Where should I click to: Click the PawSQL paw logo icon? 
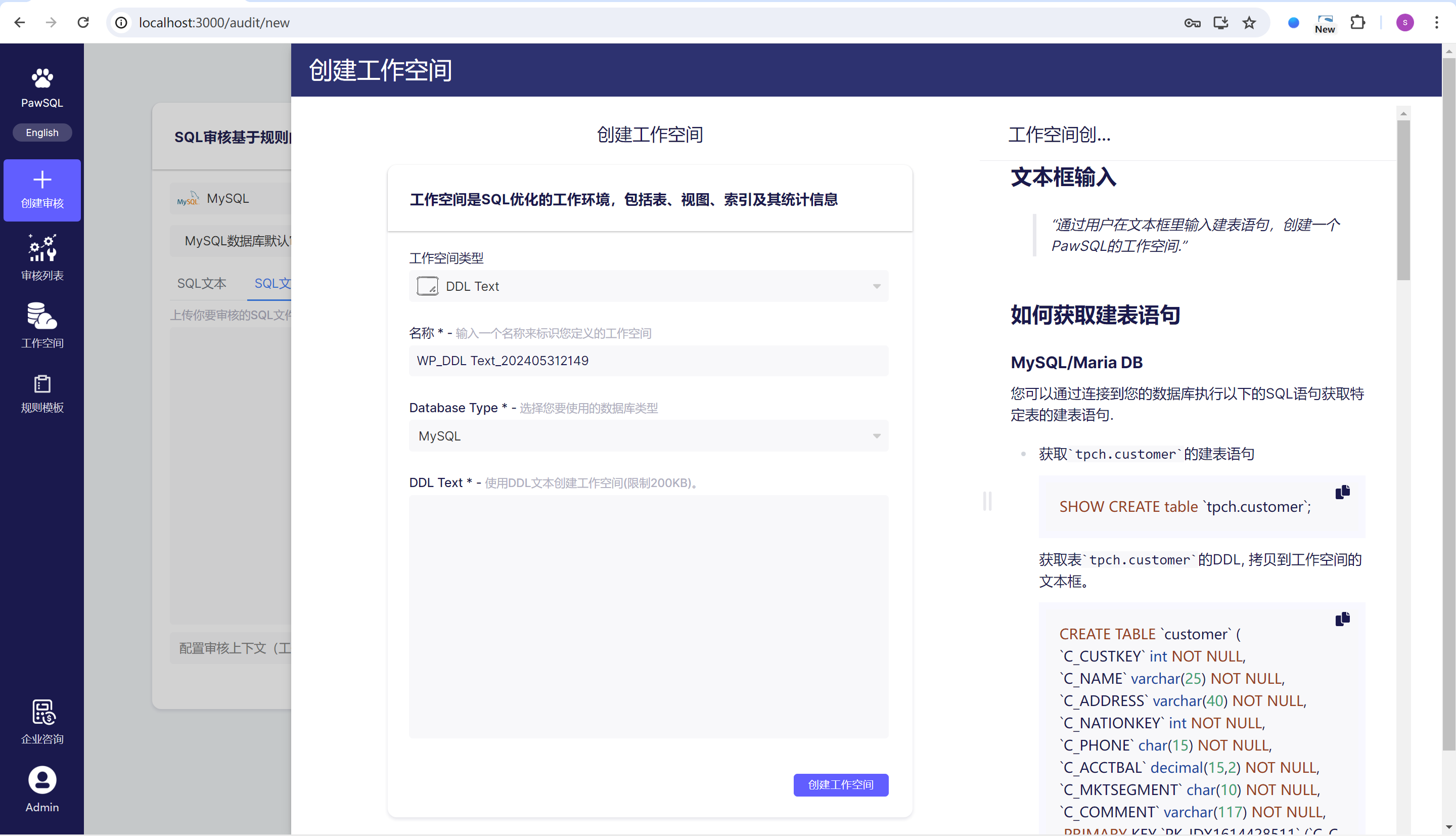point(42,78)
